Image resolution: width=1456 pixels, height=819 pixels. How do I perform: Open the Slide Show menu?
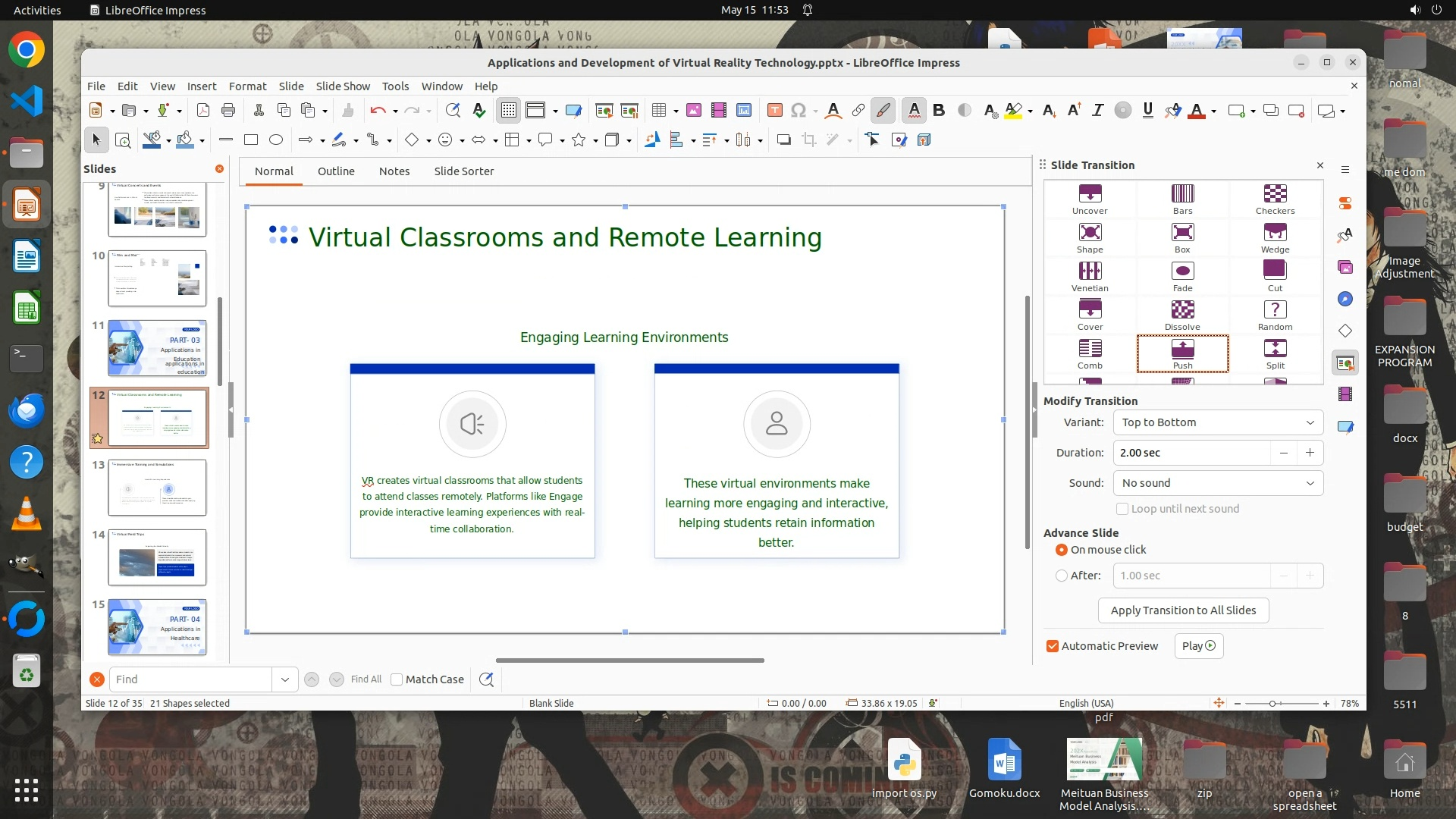point(343,86)
